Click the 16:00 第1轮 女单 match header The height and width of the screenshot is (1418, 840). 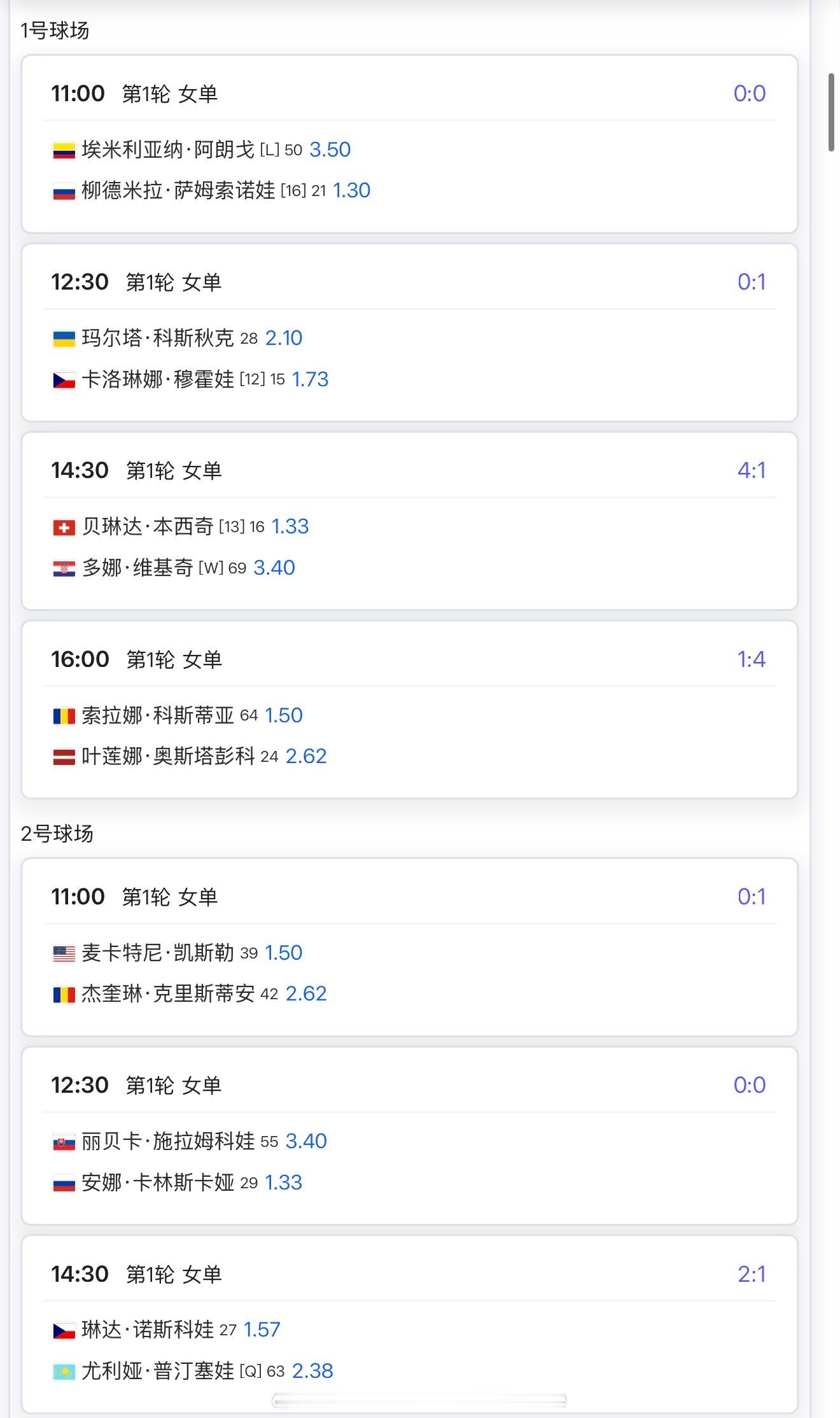coord(137,659)
